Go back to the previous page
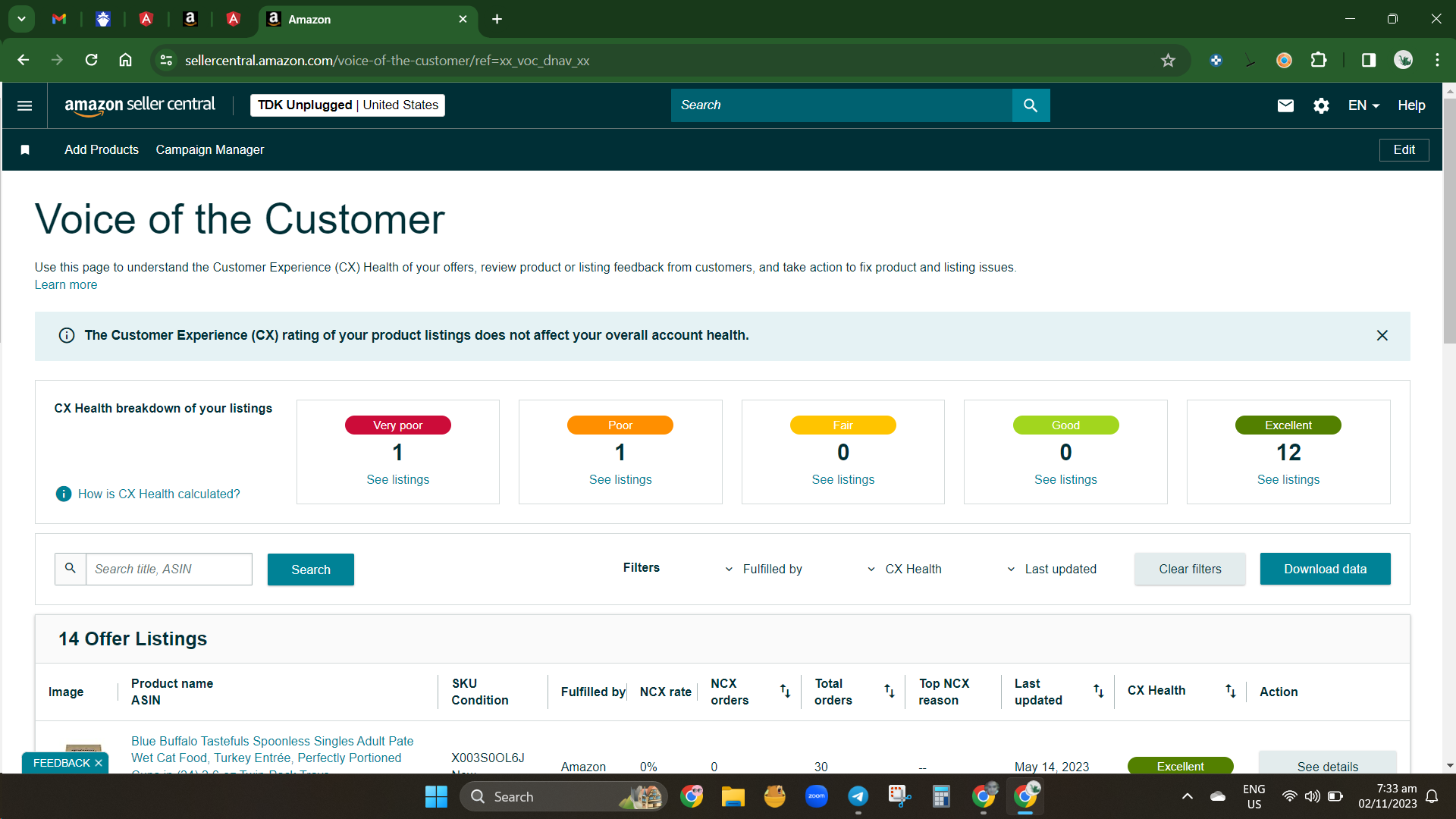This screenshot has width=1456, height=819. tap(24, 60)
